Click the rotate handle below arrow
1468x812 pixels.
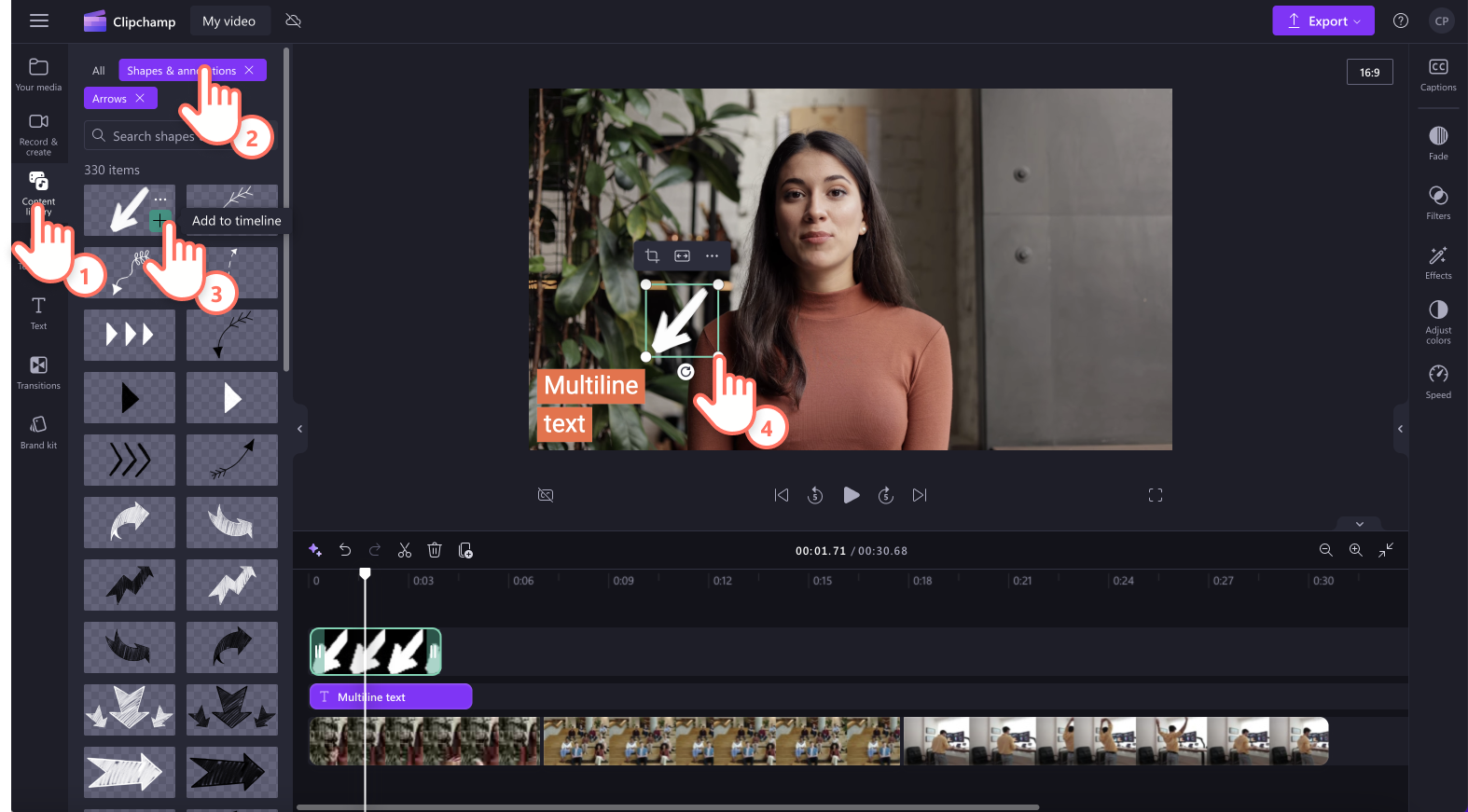point(686,372)
